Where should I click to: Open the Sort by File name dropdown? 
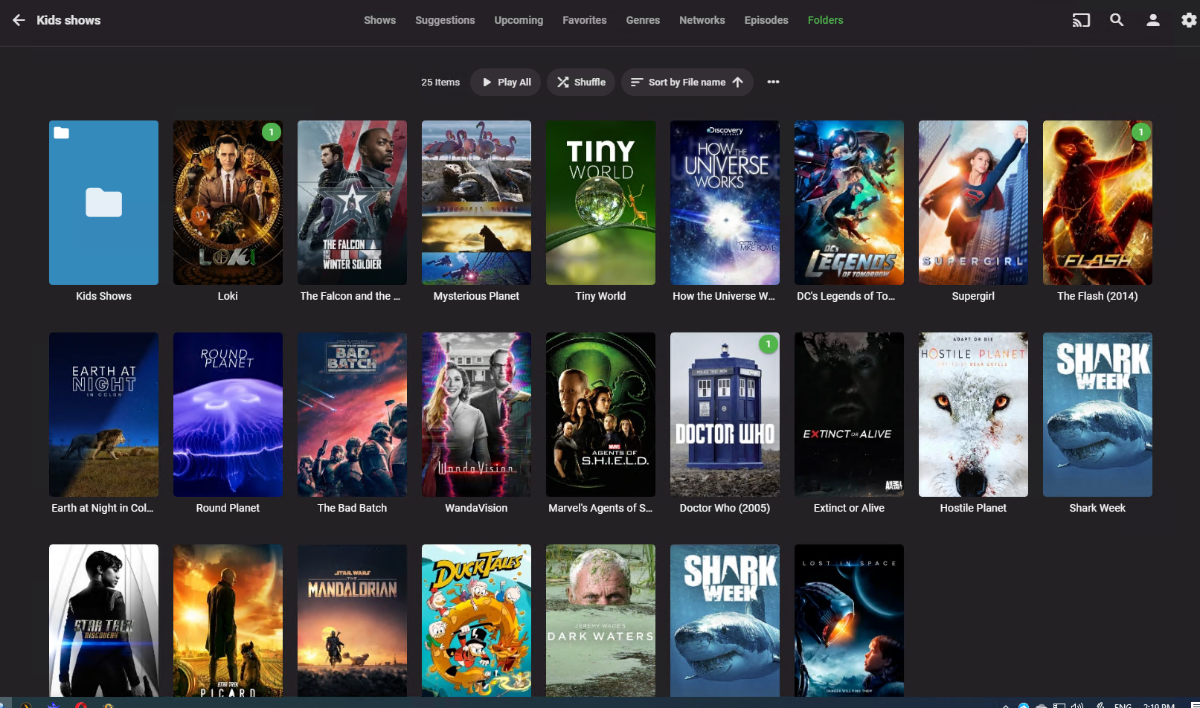[x=688, y=82]
